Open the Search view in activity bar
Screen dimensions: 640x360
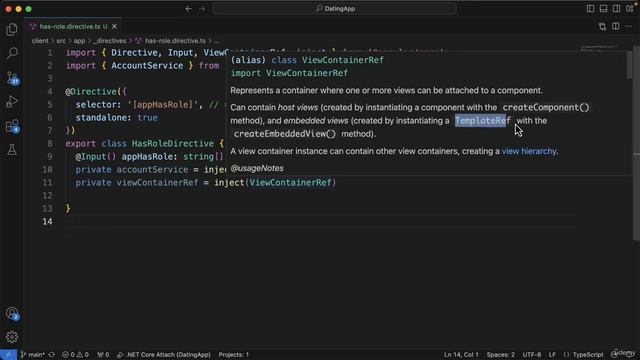coord(12,53)
